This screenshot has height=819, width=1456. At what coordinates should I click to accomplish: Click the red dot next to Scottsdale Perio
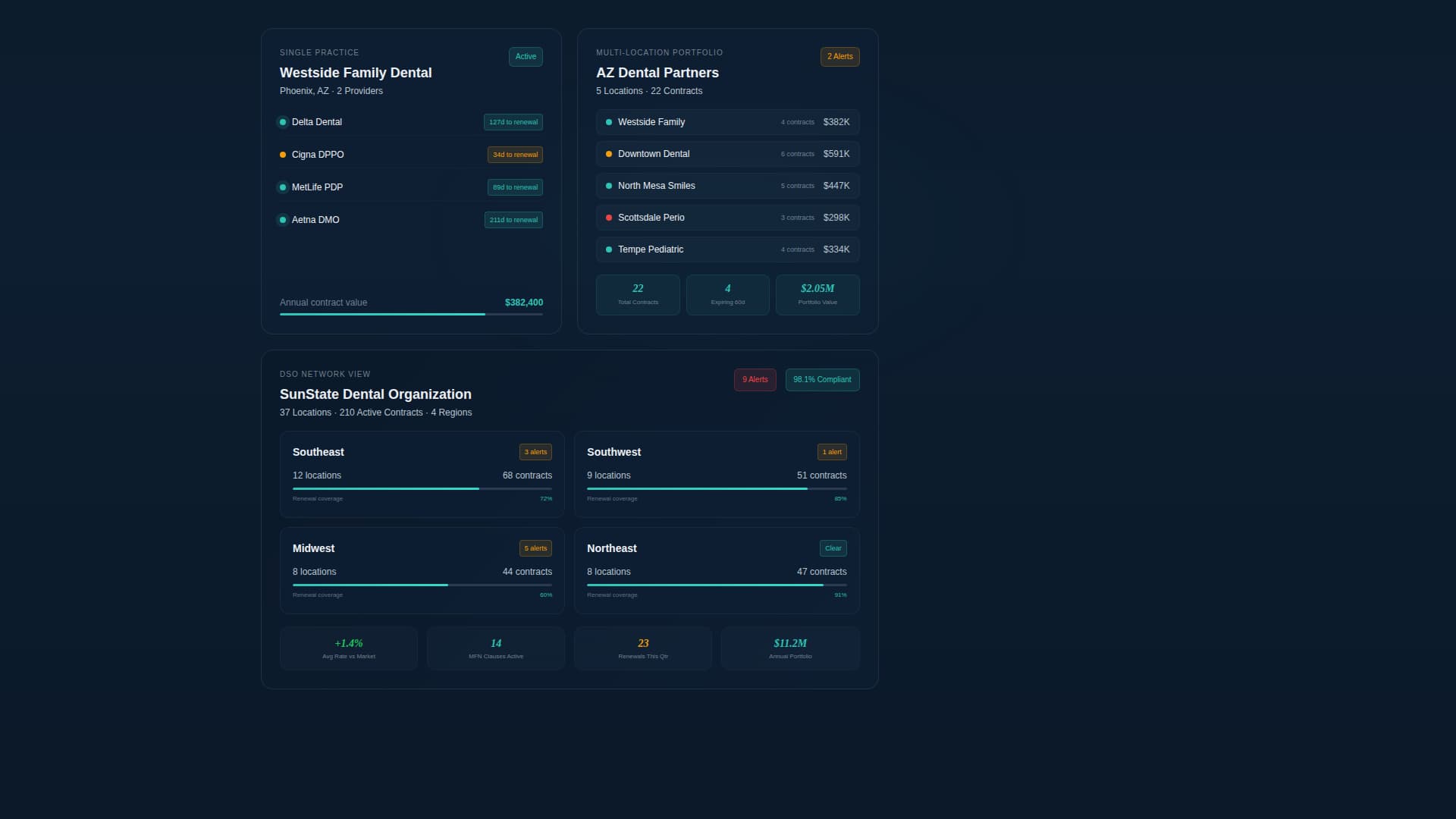coord(609,218)
